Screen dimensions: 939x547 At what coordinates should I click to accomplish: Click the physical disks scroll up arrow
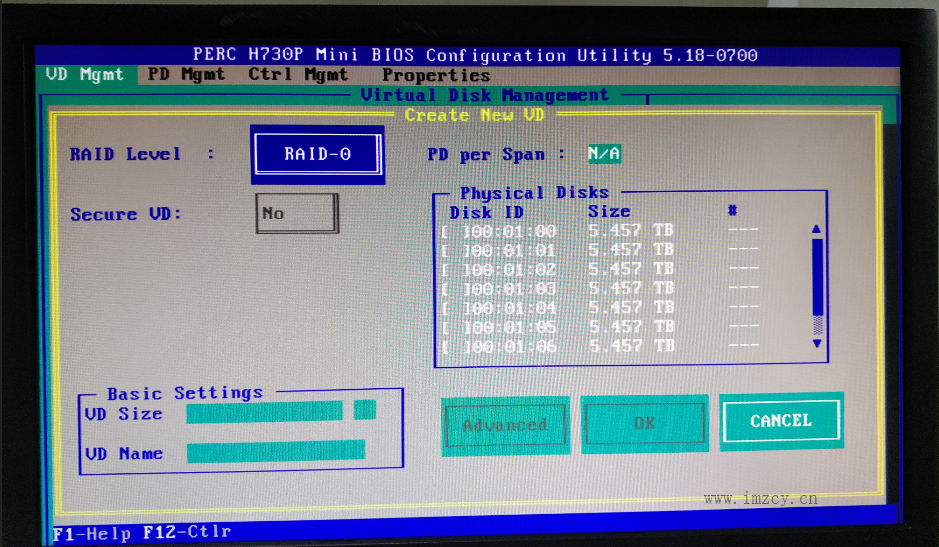coord(816,229)
